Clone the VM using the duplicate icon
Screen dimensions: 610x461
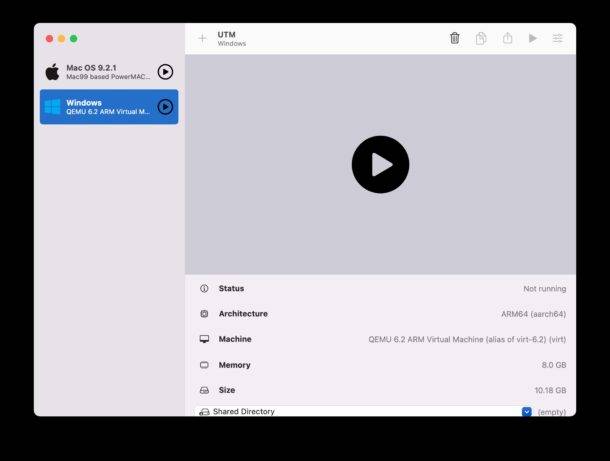(481, 38)
